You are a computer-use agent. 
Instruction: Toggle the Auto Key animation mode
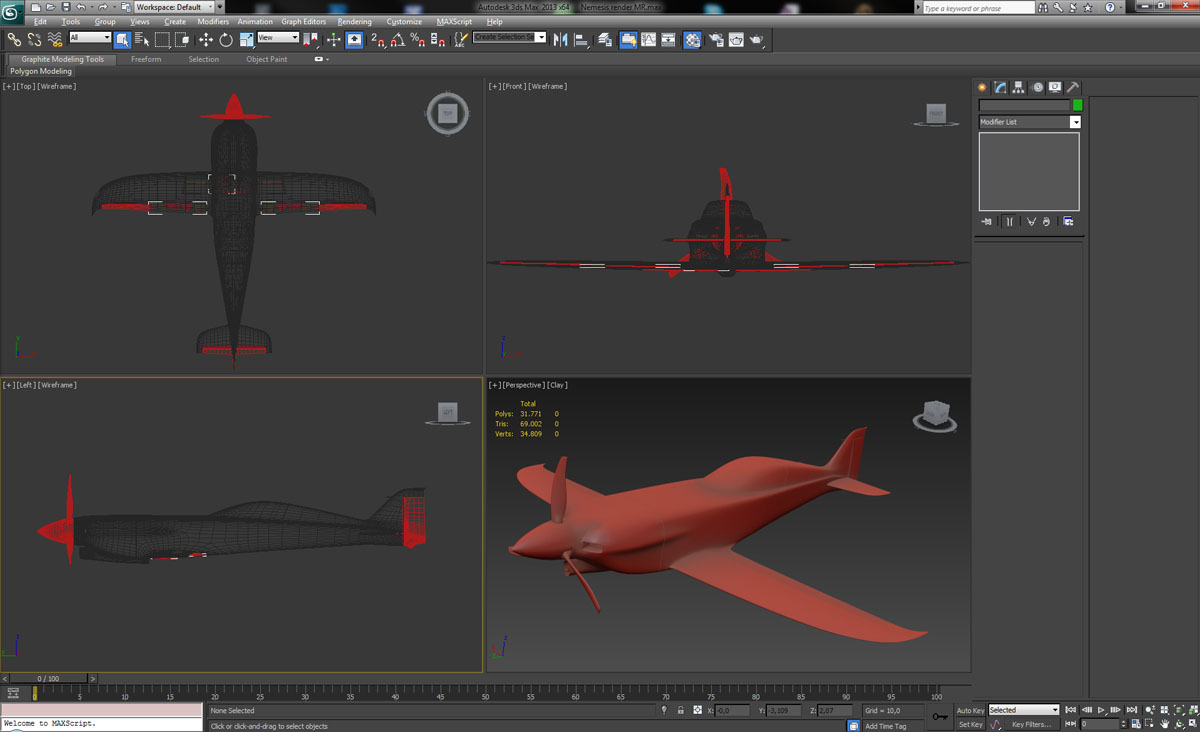coord(970,710)
